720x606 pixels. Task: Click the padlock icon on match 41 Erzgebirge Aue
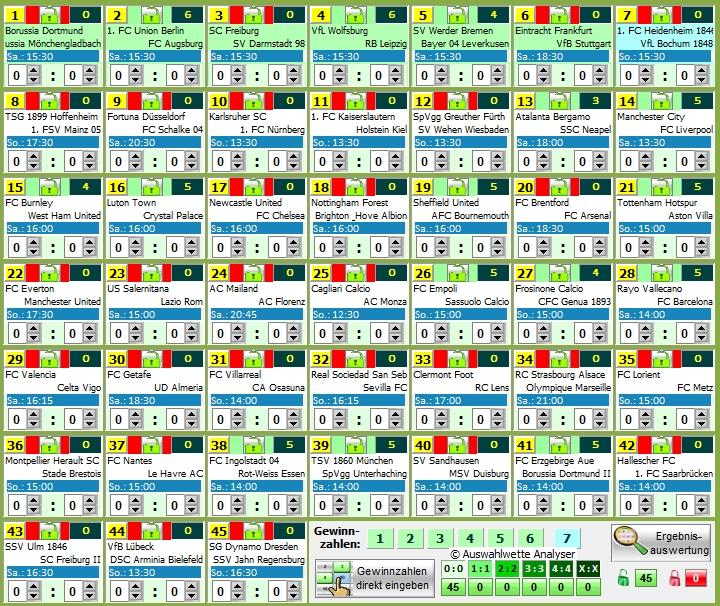tap(559, 445)
